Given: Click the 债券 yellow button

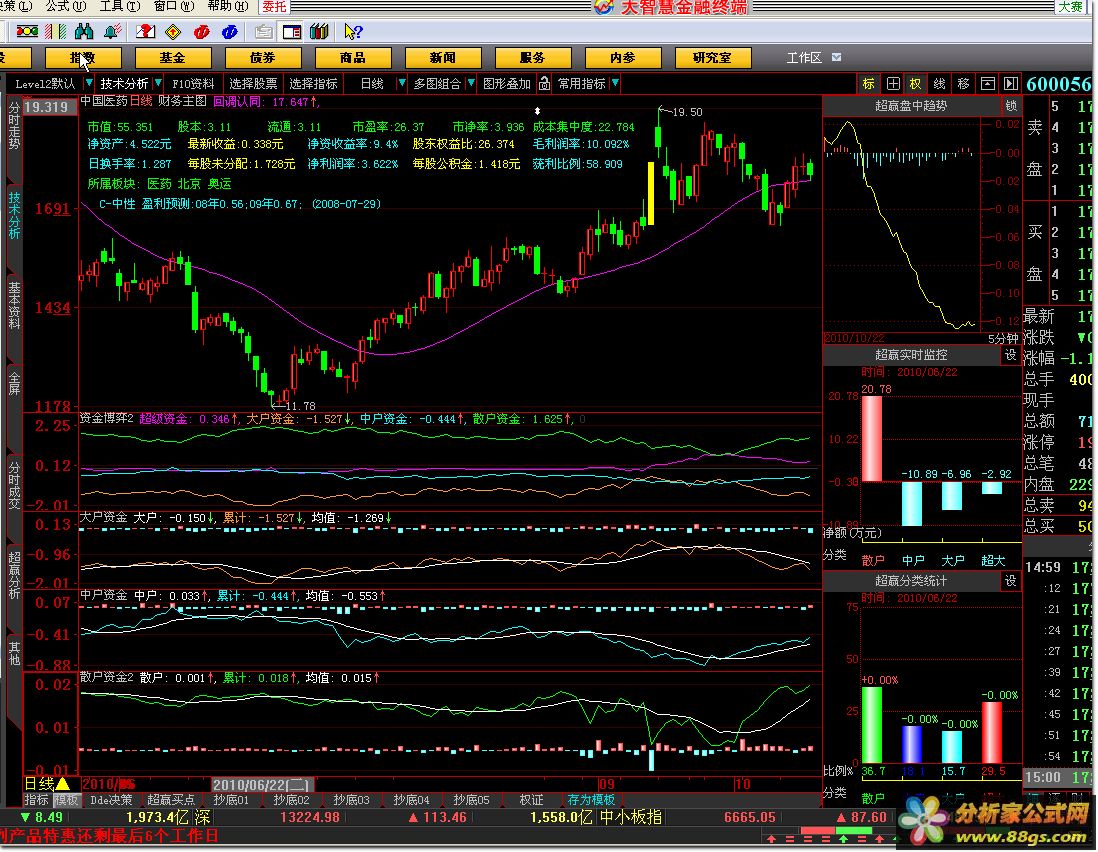Looking at the screenshot, I should 263,57.
